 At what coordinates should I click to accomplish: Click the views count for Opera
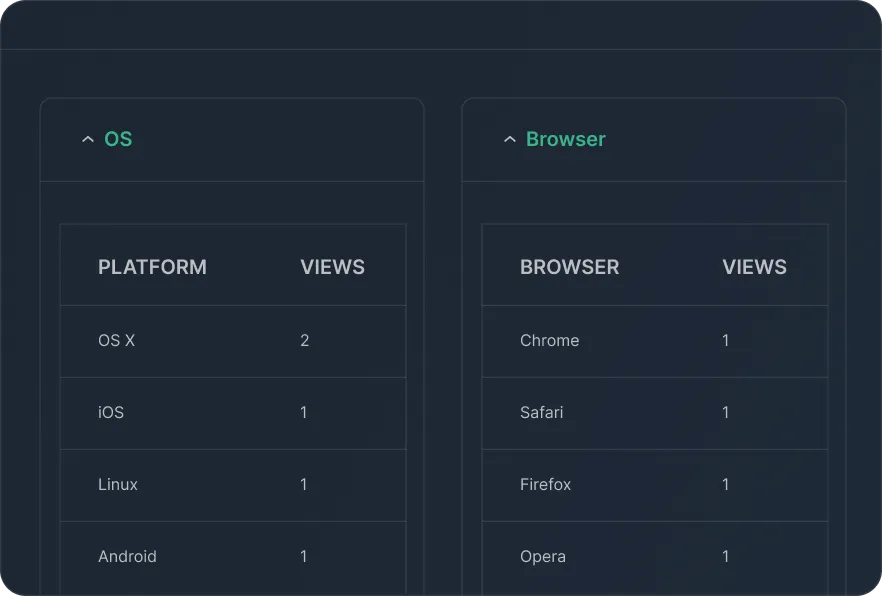pos(726,556)
